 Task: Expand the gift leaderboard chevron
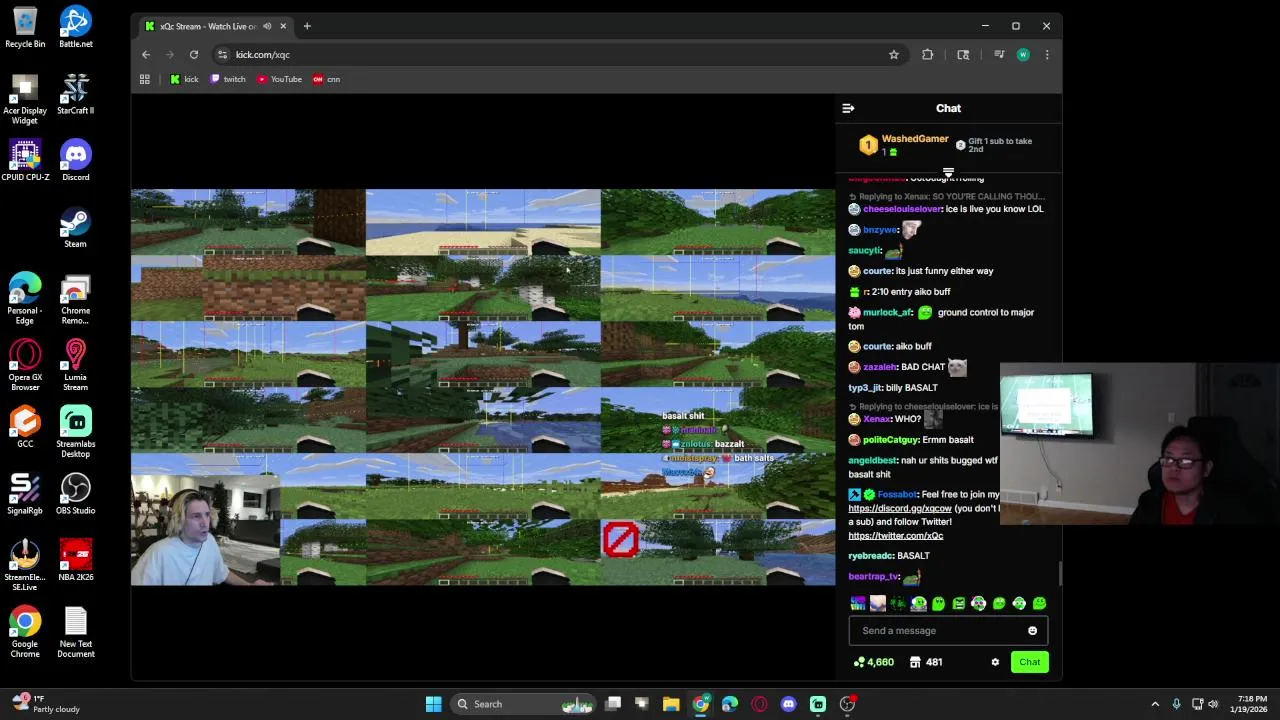click(948, 173)
